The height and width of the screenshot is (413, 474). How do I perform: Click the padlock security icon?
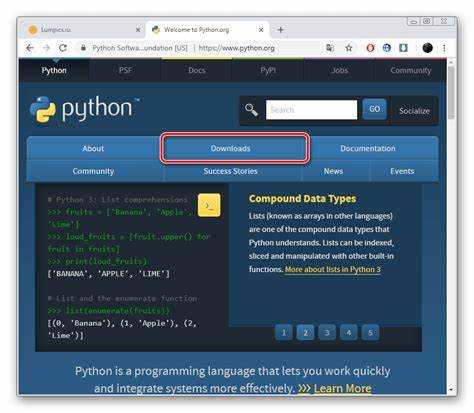click(84, 48)
